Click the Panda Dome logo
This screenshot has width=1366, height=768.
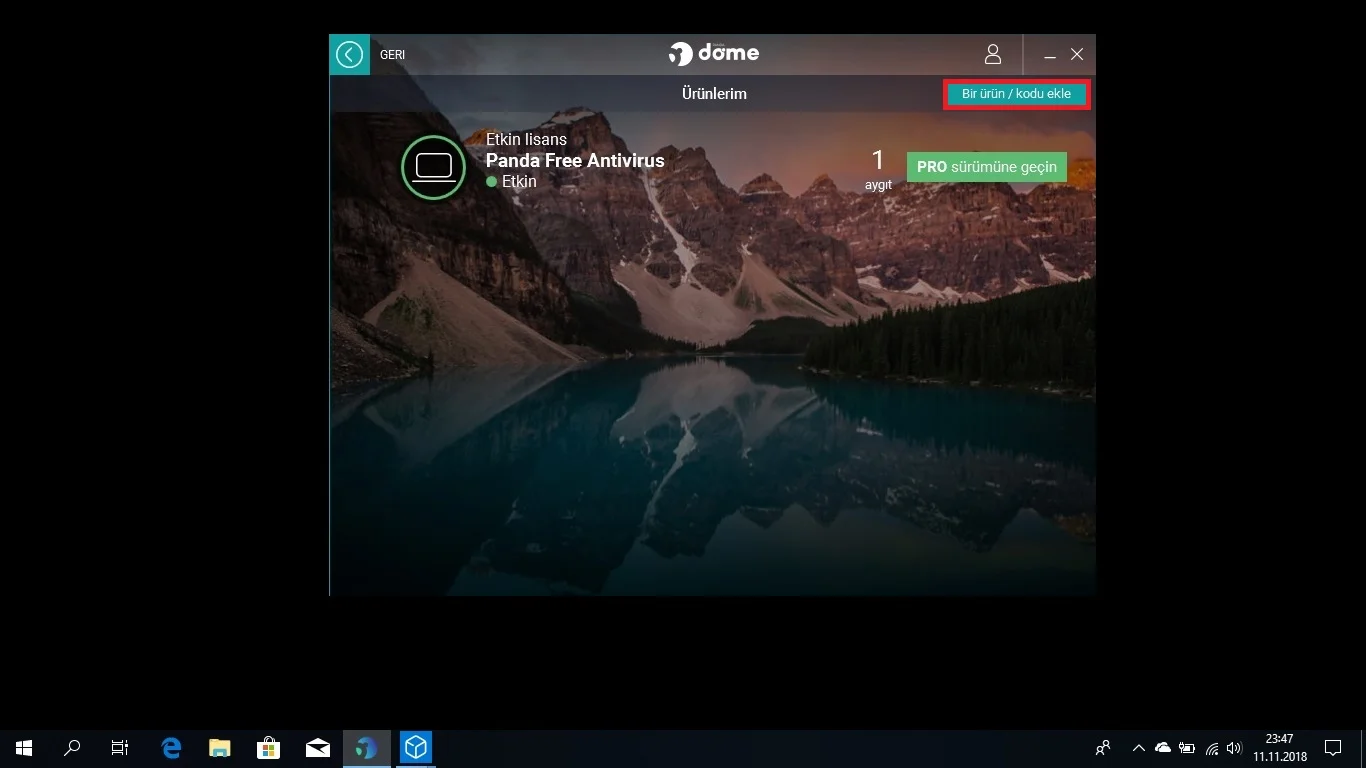(714, 53)
